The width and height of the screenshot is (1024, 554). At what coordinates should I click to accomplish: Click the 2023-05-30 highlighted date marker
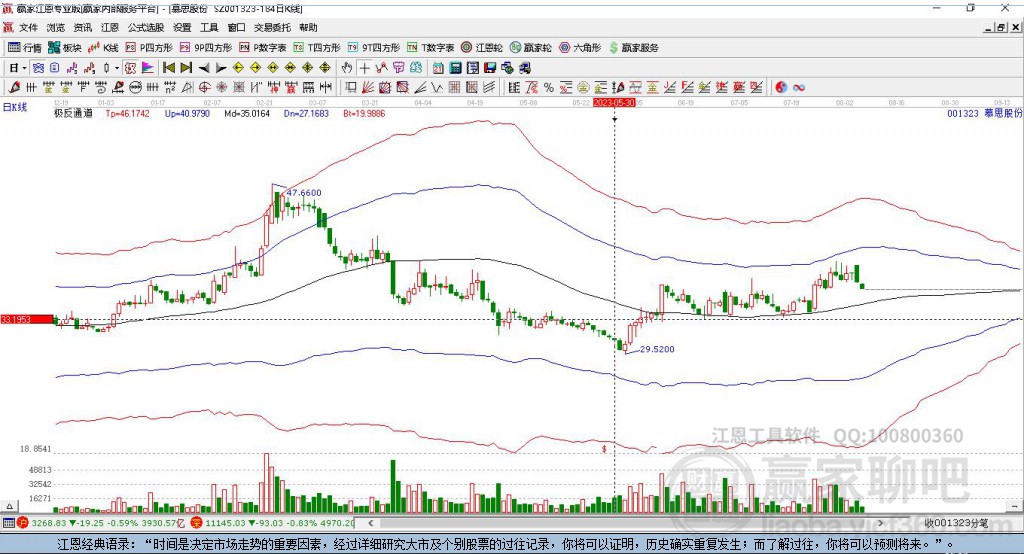pos(614,103)
